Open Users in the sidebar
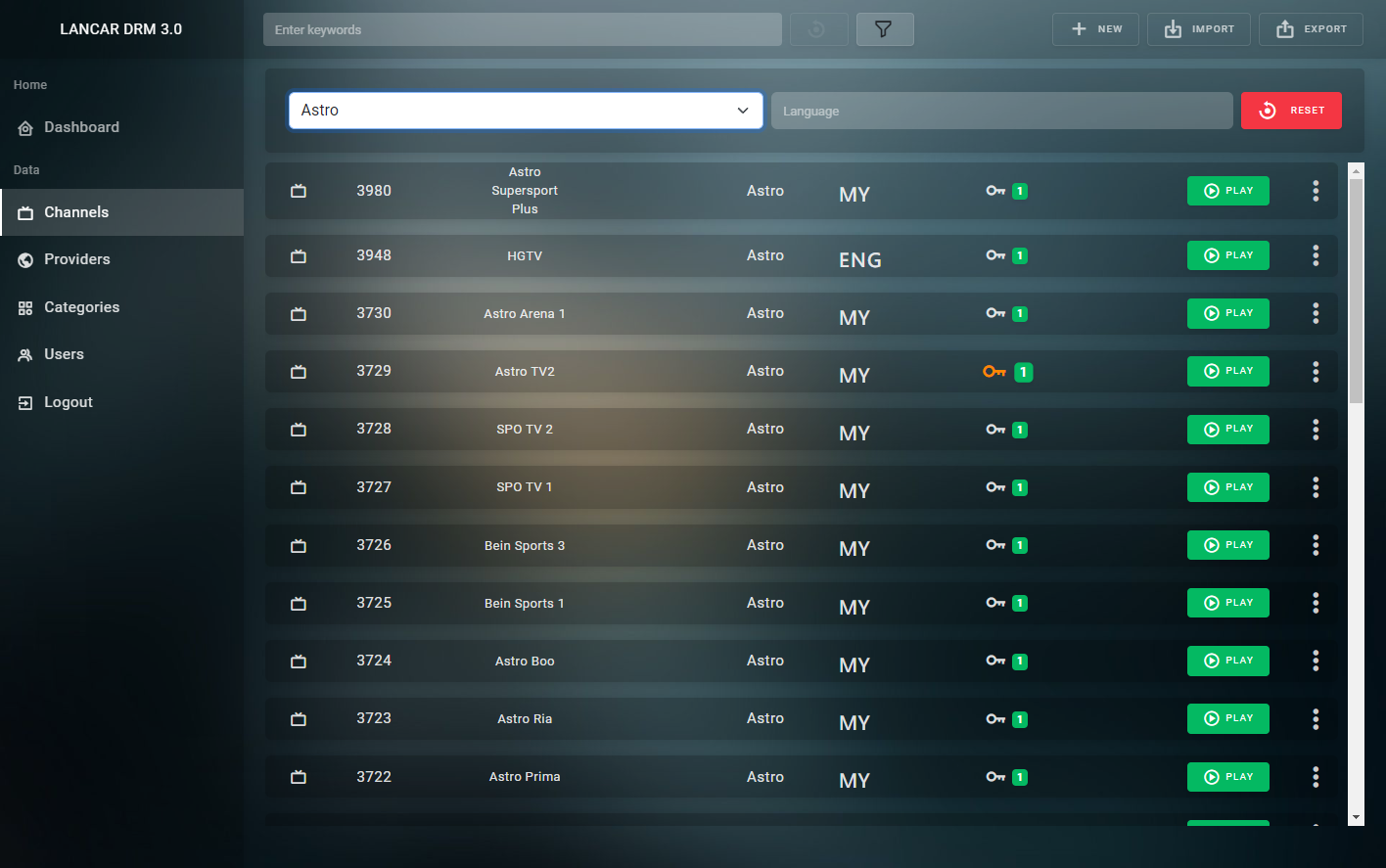 pos(121,354)
